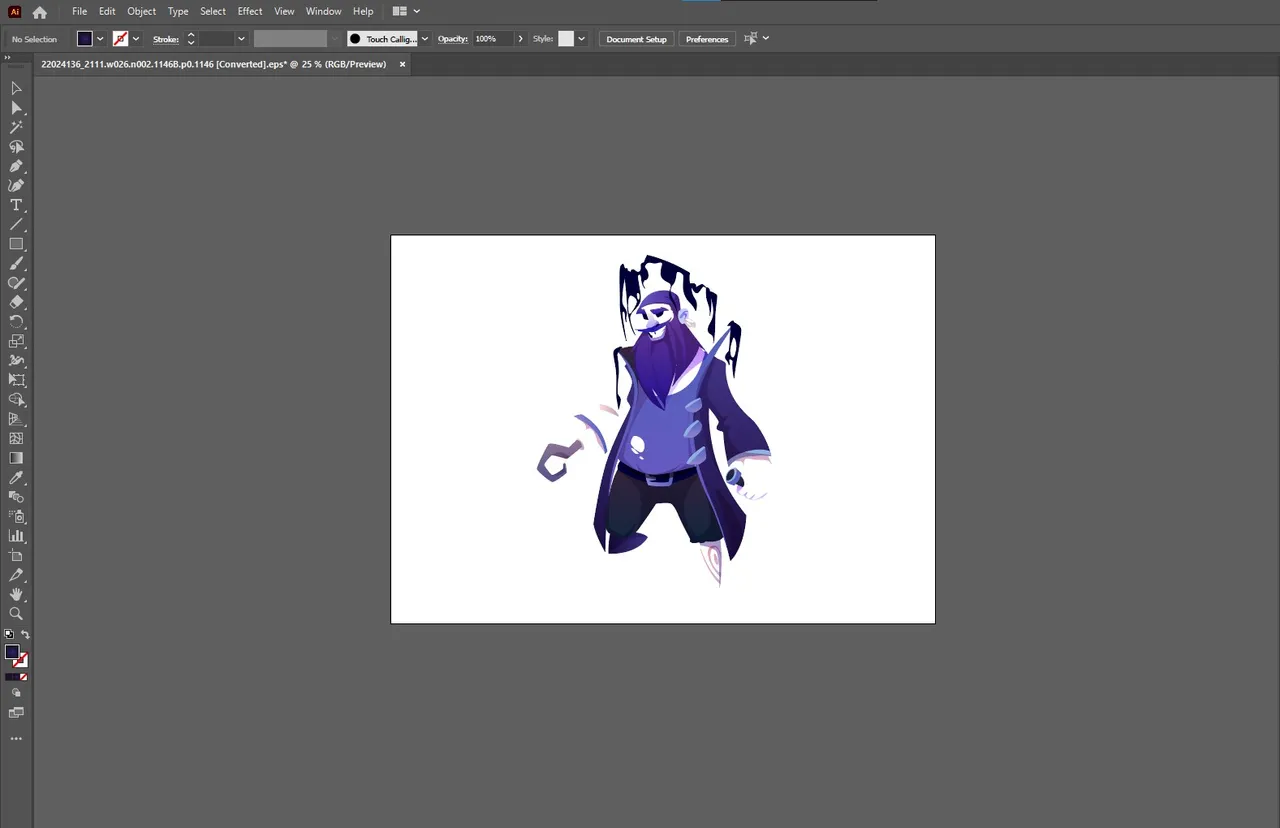Select the Width/Warp tool
Image resolution: width=1280 pixels, height=828 pixels.
(16, 361)
